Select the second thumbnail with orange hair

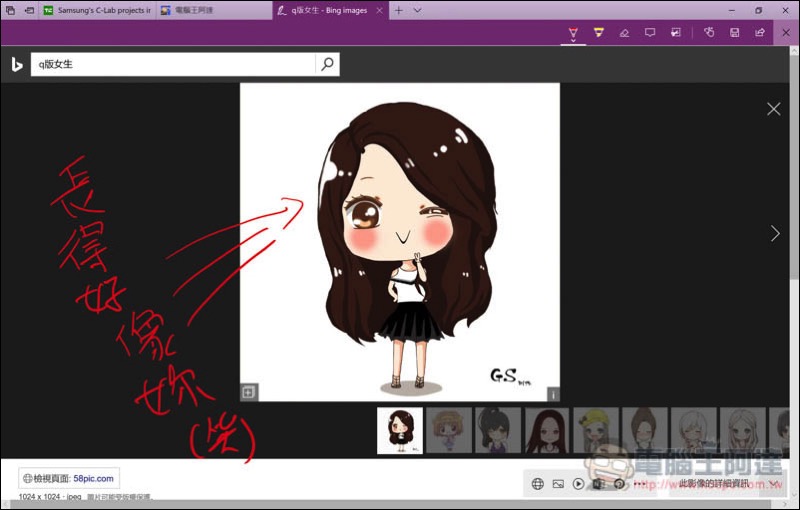click(x=448, y=430)
